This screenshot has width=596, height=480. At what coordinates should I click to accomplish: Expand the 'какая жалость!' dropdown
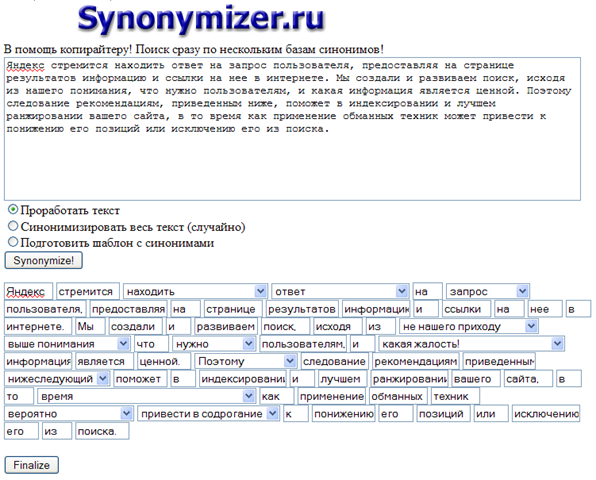[x=471, y=344]
